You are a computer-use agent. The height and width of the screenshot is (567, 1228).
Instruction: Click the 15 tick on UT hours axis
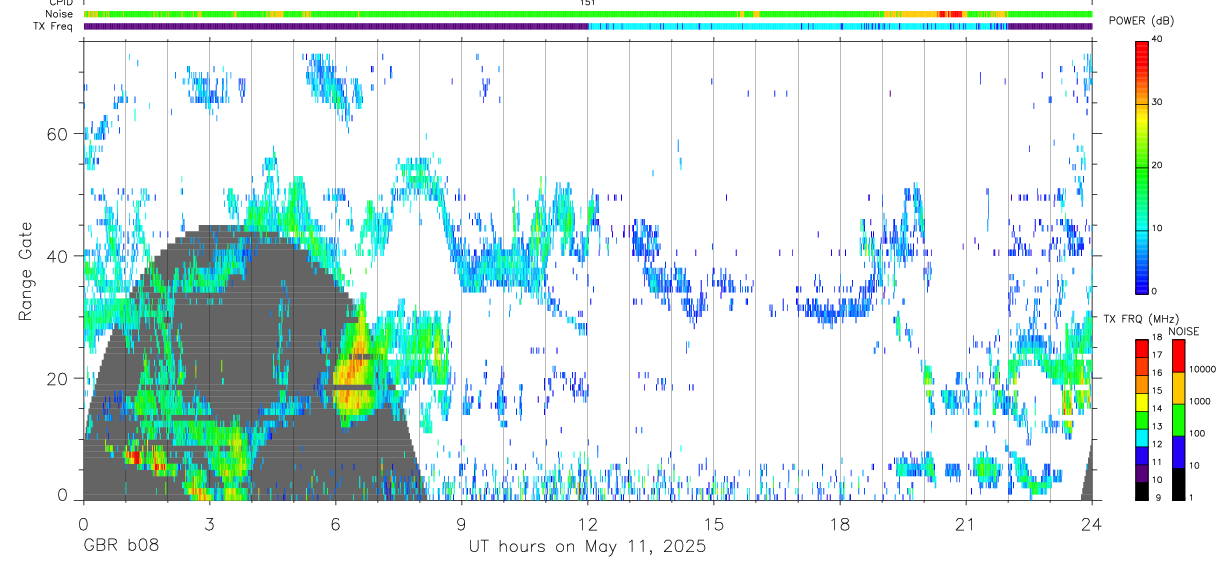[714, 524]
